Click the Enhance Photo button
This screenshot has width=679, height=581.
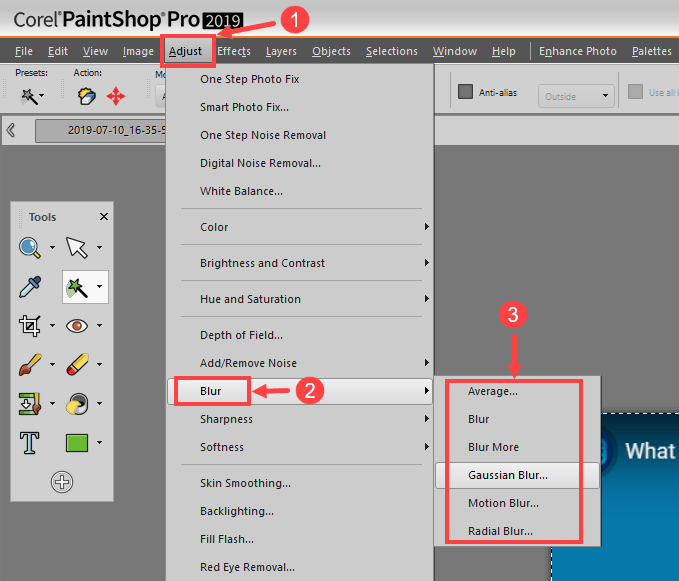pyautogui.click(x=578, y=51)
